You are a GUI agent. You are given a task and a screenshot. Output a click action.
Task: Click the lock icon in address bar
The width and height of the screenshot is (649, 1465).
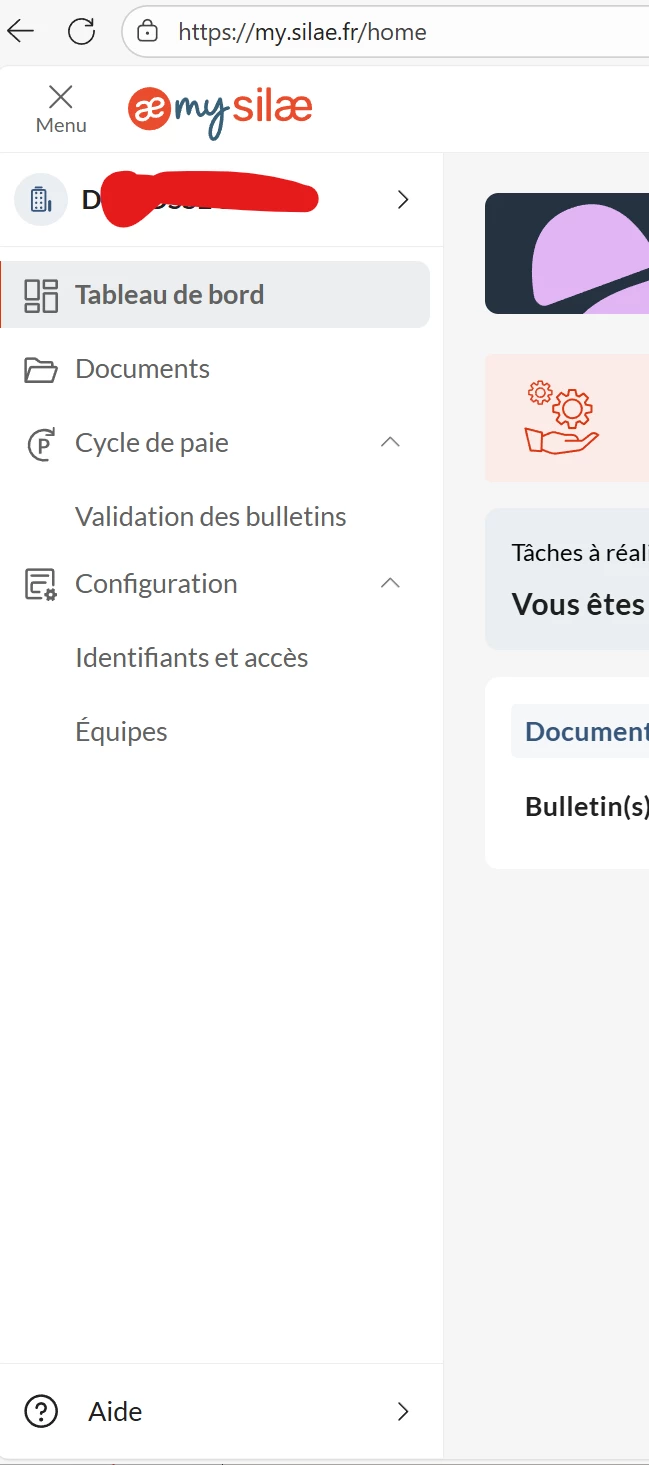point(147,31)
